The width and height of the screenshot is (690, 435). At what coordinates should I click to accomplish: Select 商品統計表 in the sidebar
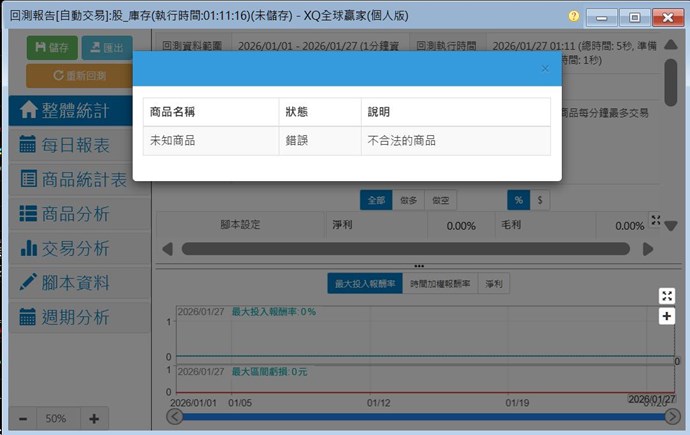pyautogui.click(x=78, y=180)
